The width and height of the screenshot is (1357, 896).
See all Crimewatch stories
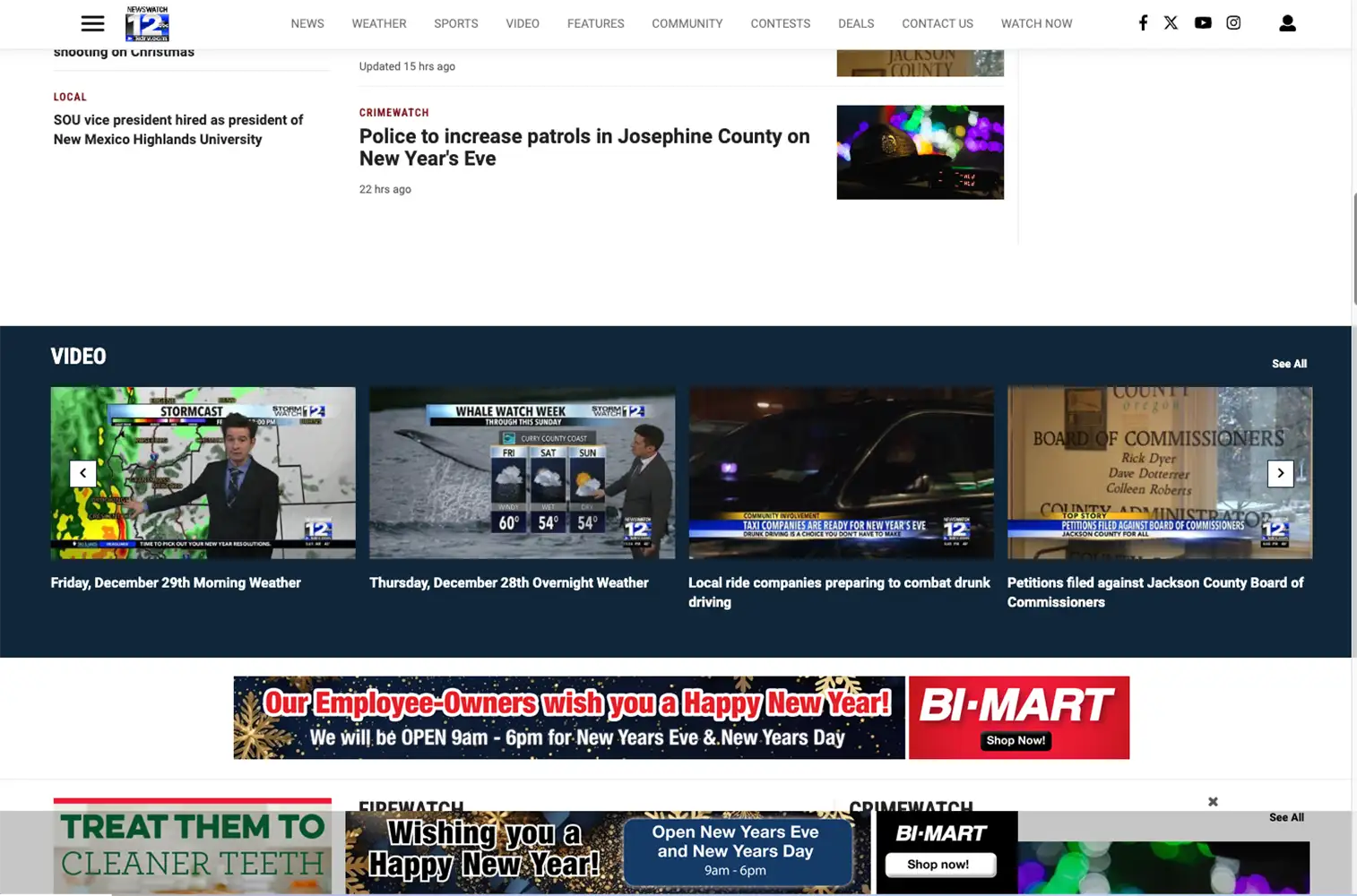click(1286, 817)
